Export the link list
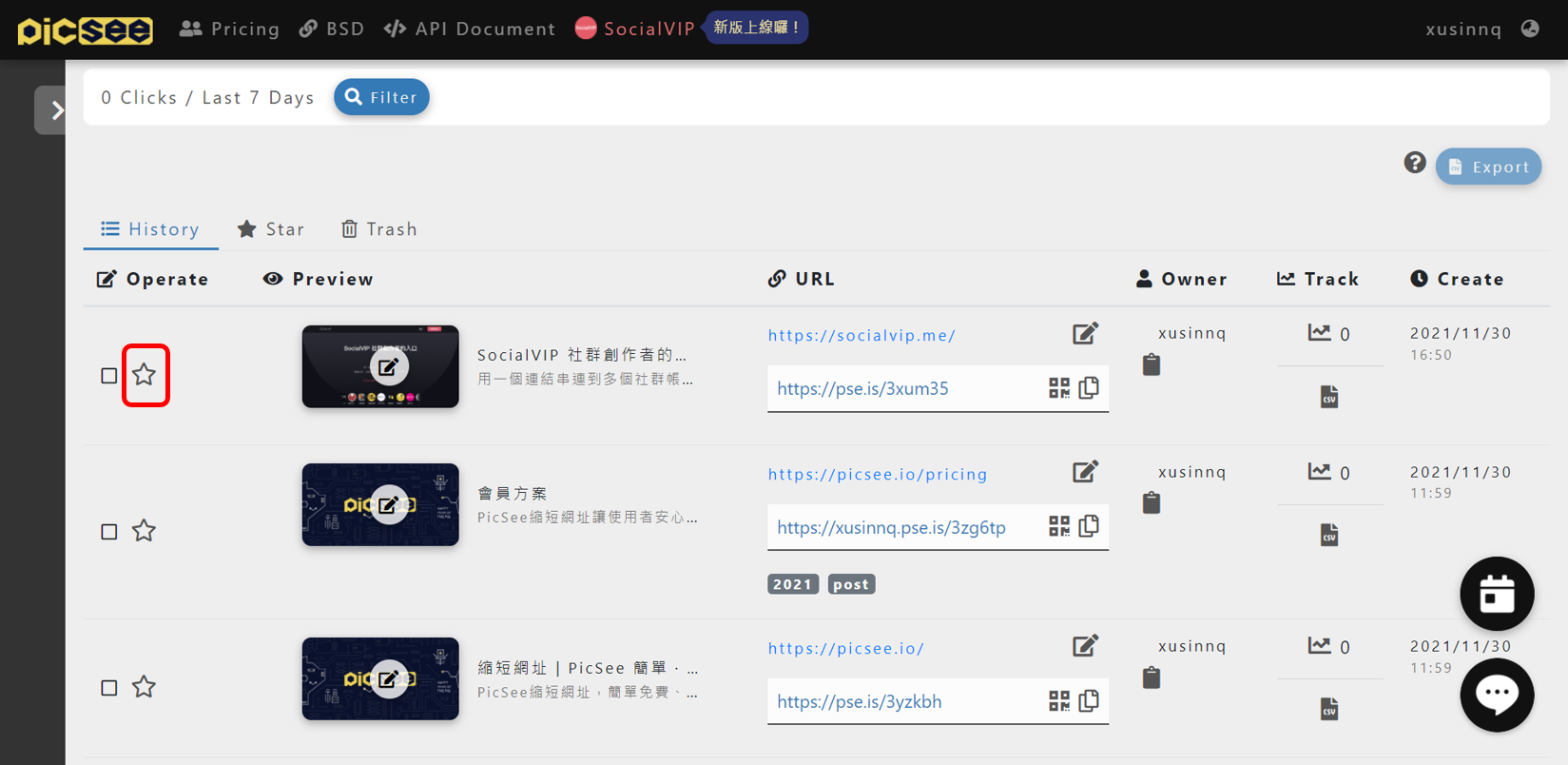This screenshot has width=1568, height=765. tap(1488, 167)
